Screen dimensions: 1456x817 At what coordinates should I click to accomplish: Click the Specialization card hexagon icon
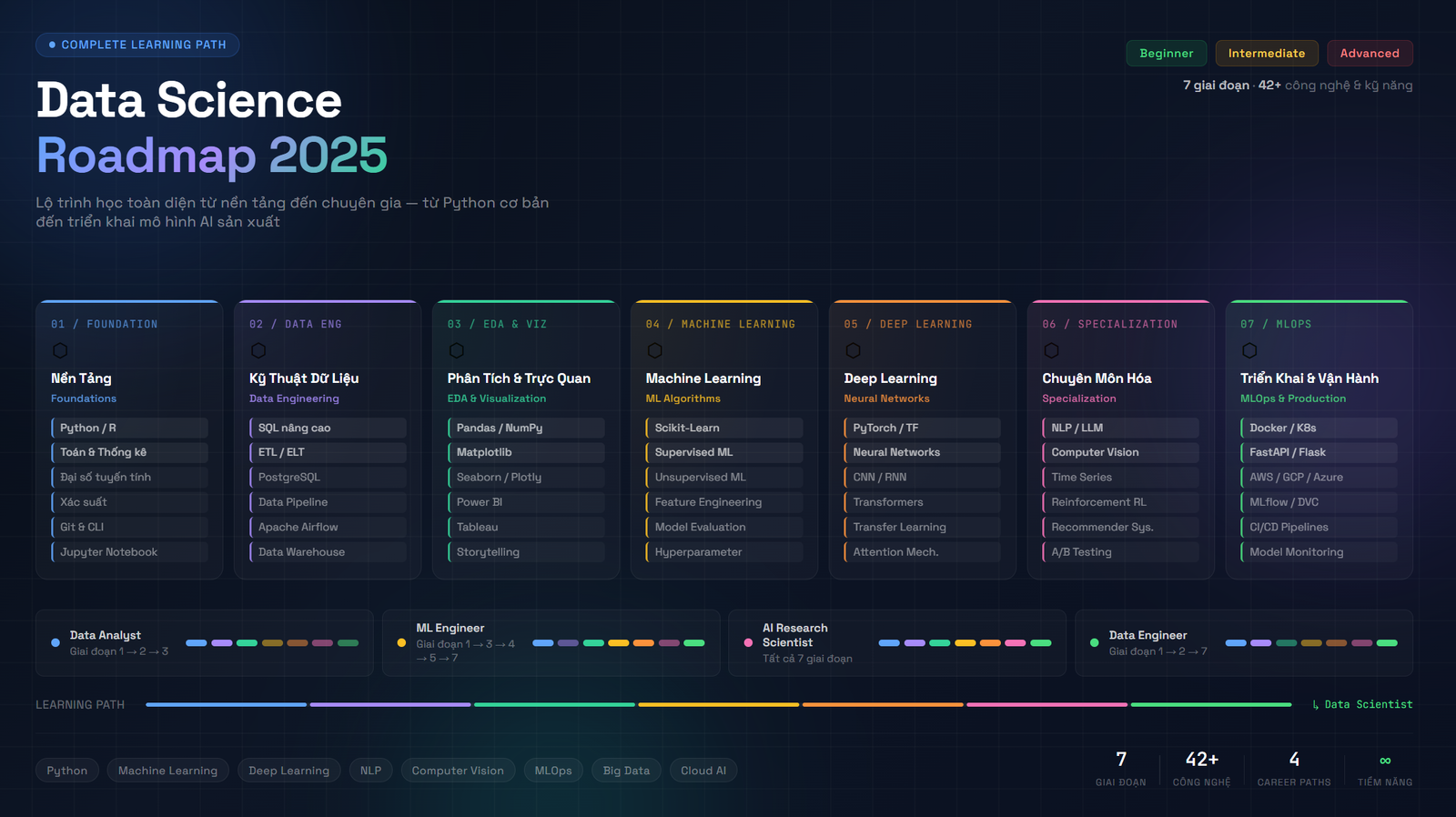1051,350
